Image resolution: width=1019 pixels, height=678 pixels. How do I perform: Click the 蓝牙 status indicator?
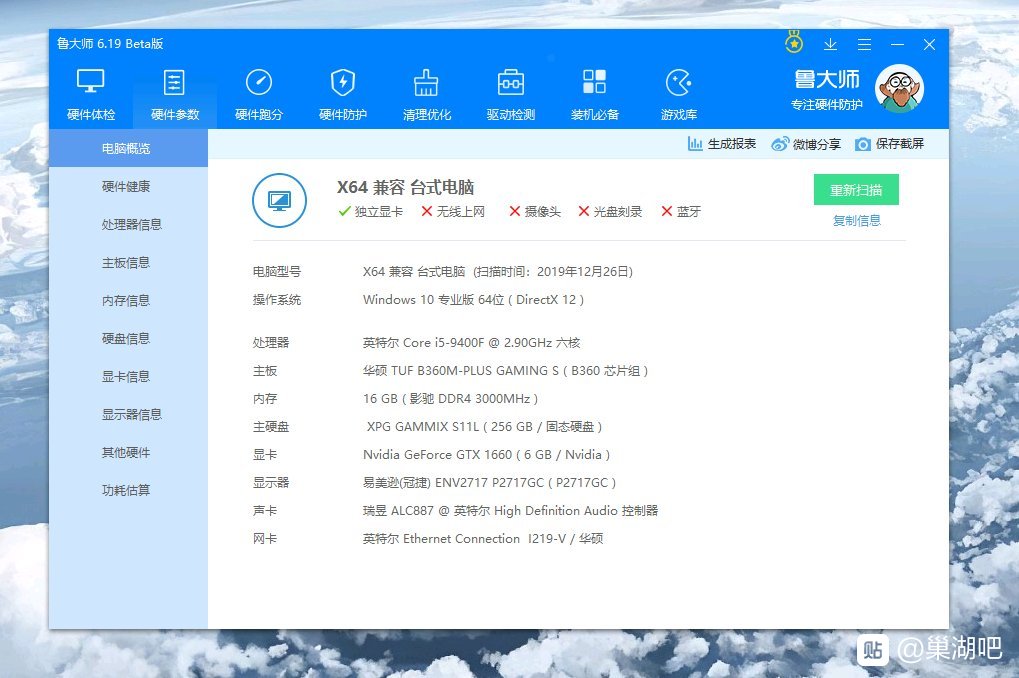coord(680,211)
